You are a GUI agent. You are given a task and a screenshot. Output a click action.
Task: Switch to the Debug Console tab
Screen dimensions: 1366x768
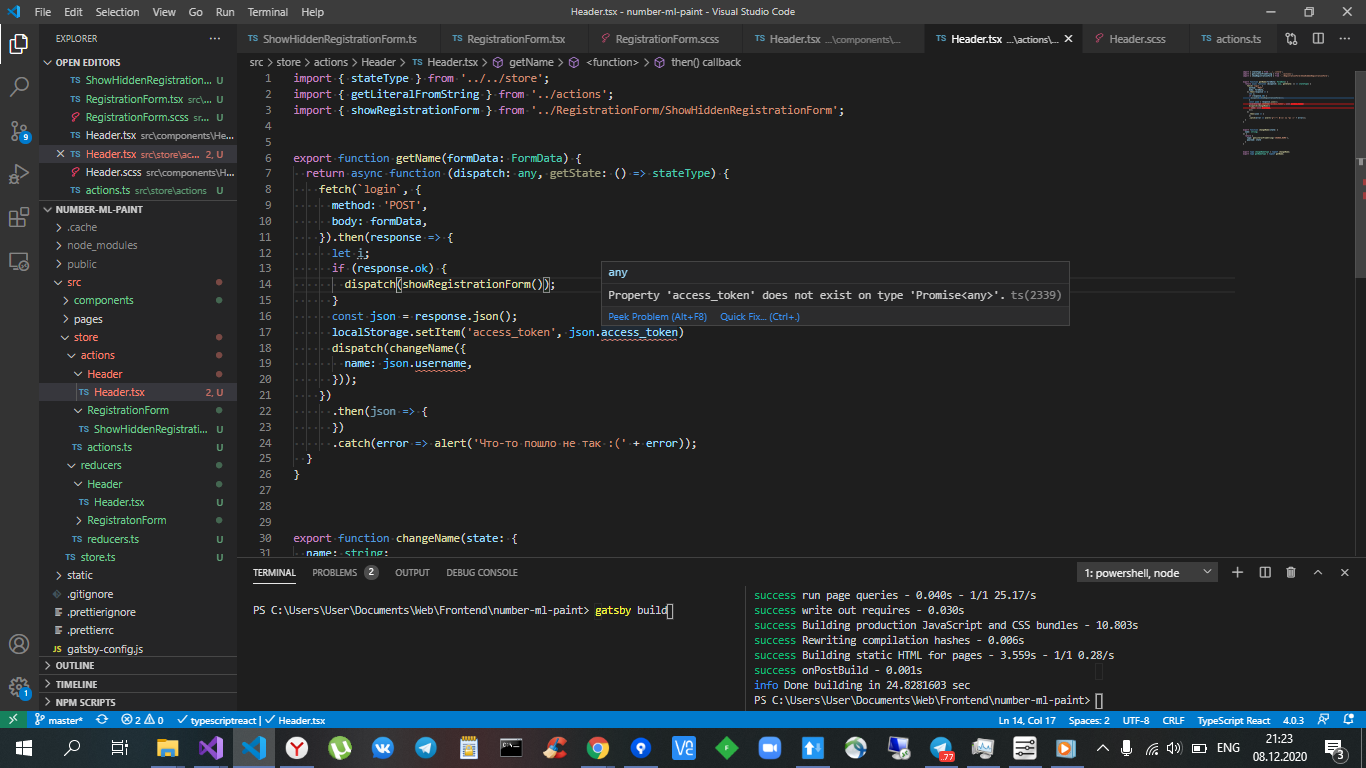pyautogui.click(x=482, y=572)
